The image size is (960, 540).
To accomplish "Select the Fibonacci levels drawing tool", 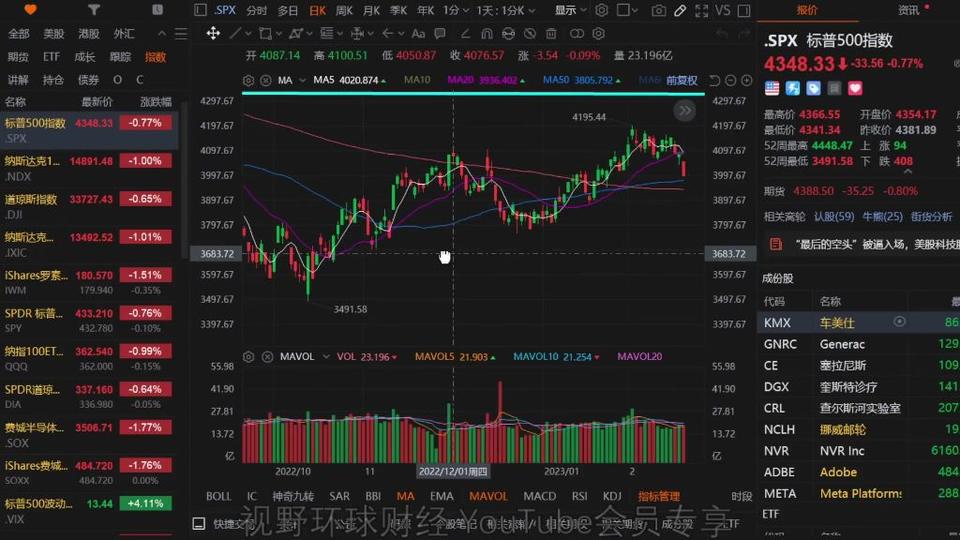I will point(326,33).
